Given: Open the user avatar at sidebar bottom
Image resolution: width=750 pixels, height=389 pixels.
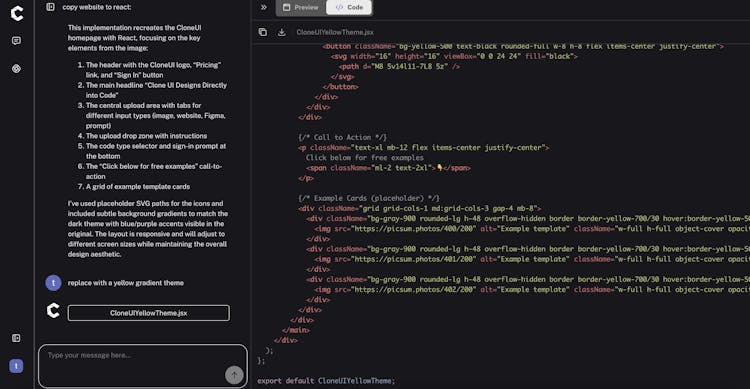Looking at the screenshot, I should coord(16,366).
